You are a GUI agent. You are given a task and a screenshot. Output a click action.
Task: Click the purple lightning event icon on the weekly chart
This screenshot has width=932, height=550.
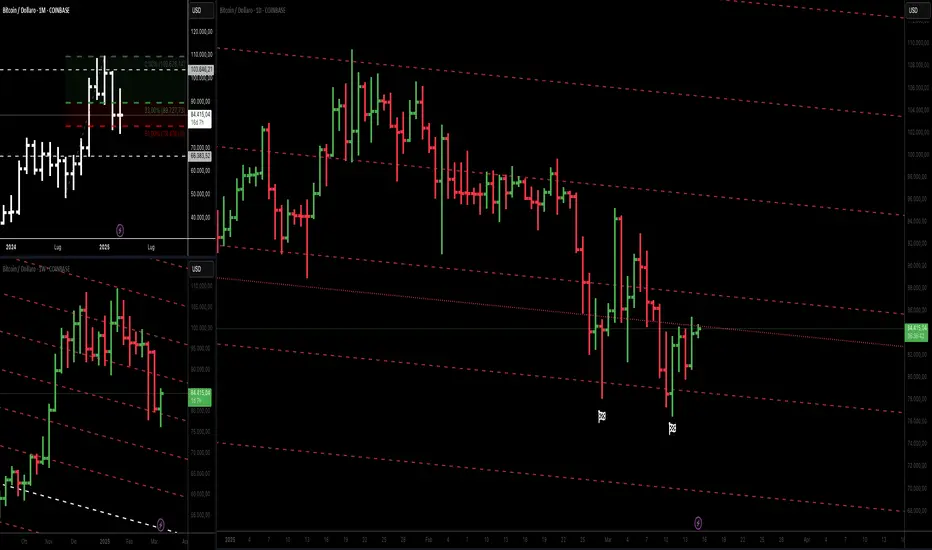click(160, 524)
